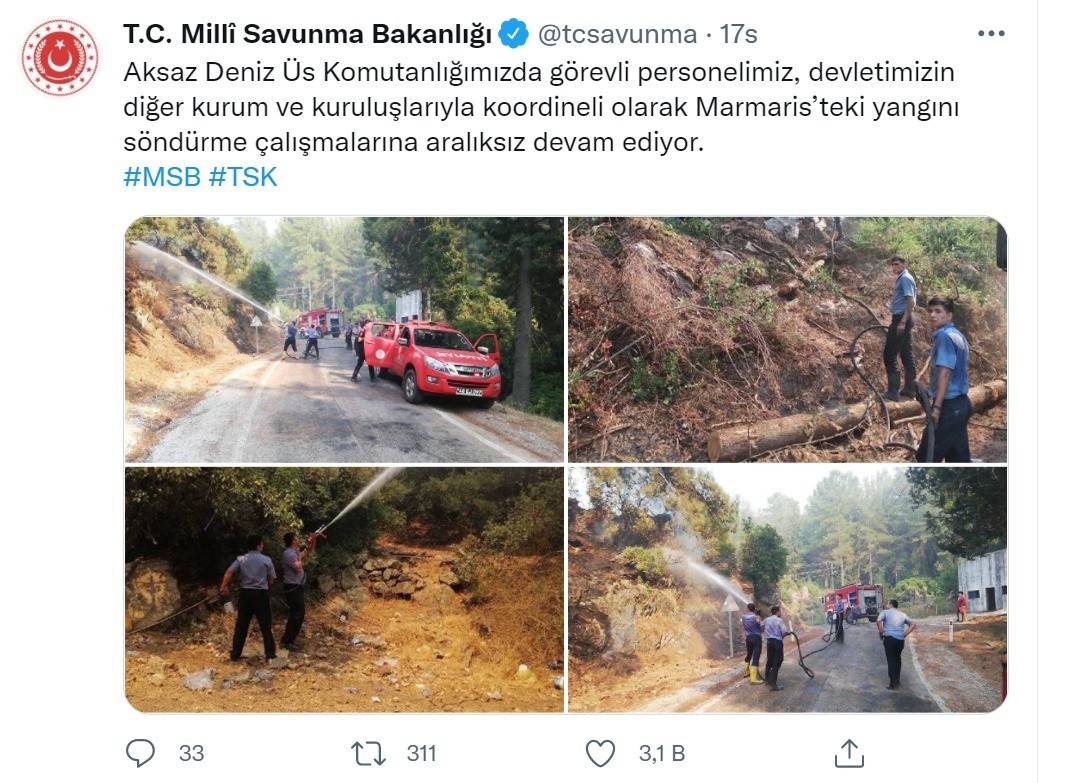View photo of red fire pickup truck

coord(344,340)
